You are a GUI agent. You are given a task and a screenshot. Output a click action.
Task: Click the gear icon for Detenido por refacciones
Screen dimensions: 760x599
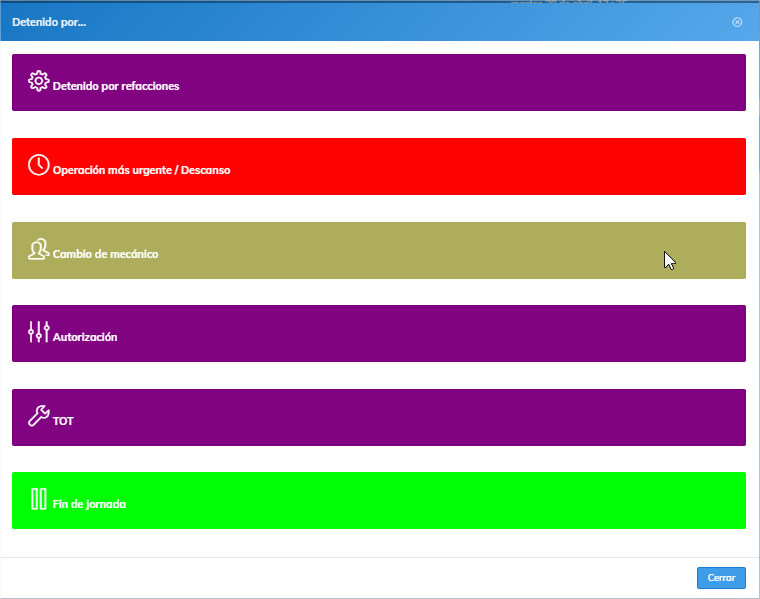tap(38, 81)
